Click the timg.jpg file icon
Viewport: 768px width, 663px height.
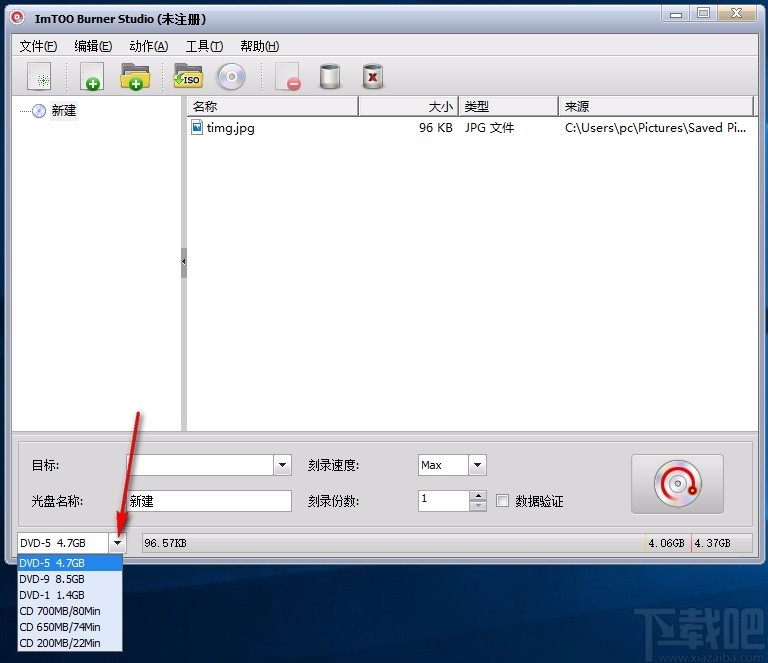pyautogui.click(x=197, y=127)
